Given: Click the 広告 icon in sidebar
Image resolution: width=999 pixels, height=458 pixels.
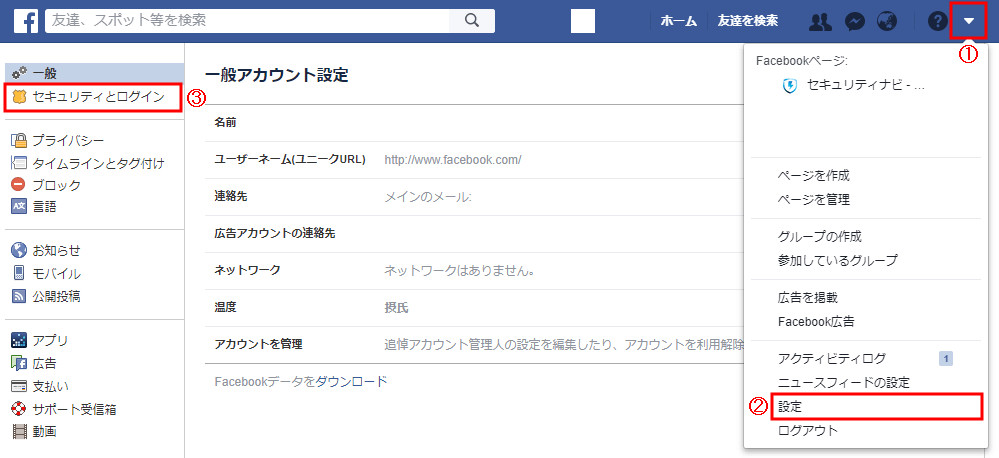Looking at the screenshot, I should coord(20,363).
